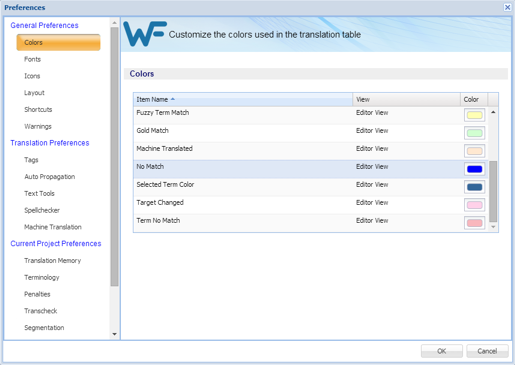Select the No Match row name
The image size is (515, 365).
[150, 166]
